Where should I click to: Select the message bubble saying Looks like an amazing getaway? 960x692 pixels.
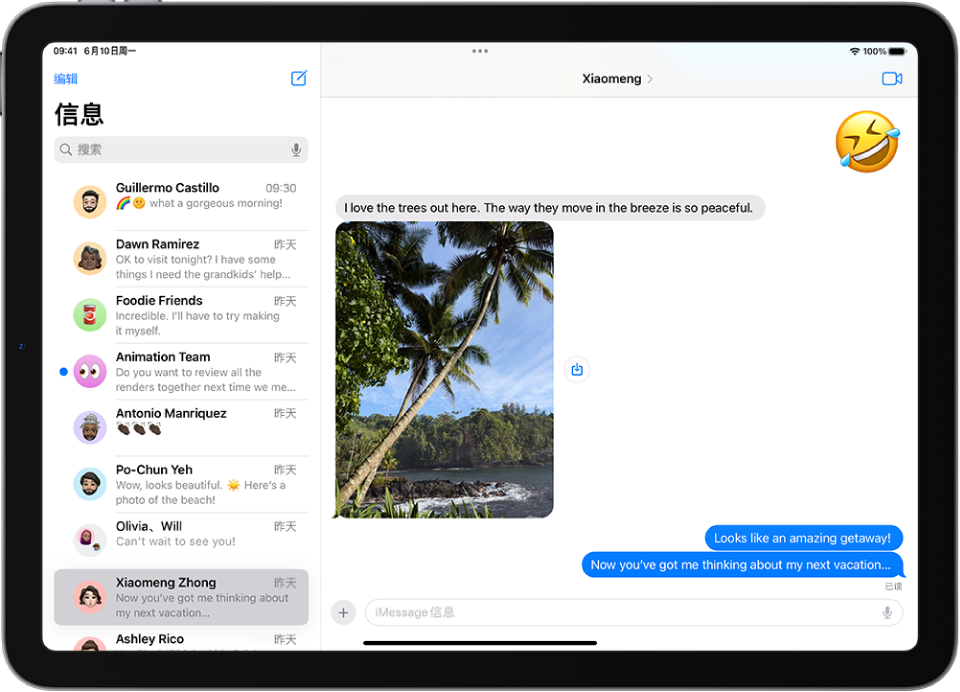[802, 537]
